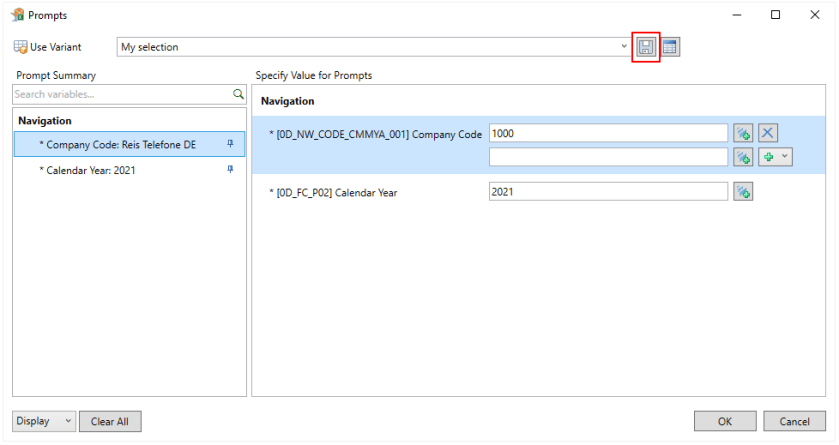Expand the My selection variant dropdown
The height and width of the screenshot is (445, 839).
[x=624, y=47]
